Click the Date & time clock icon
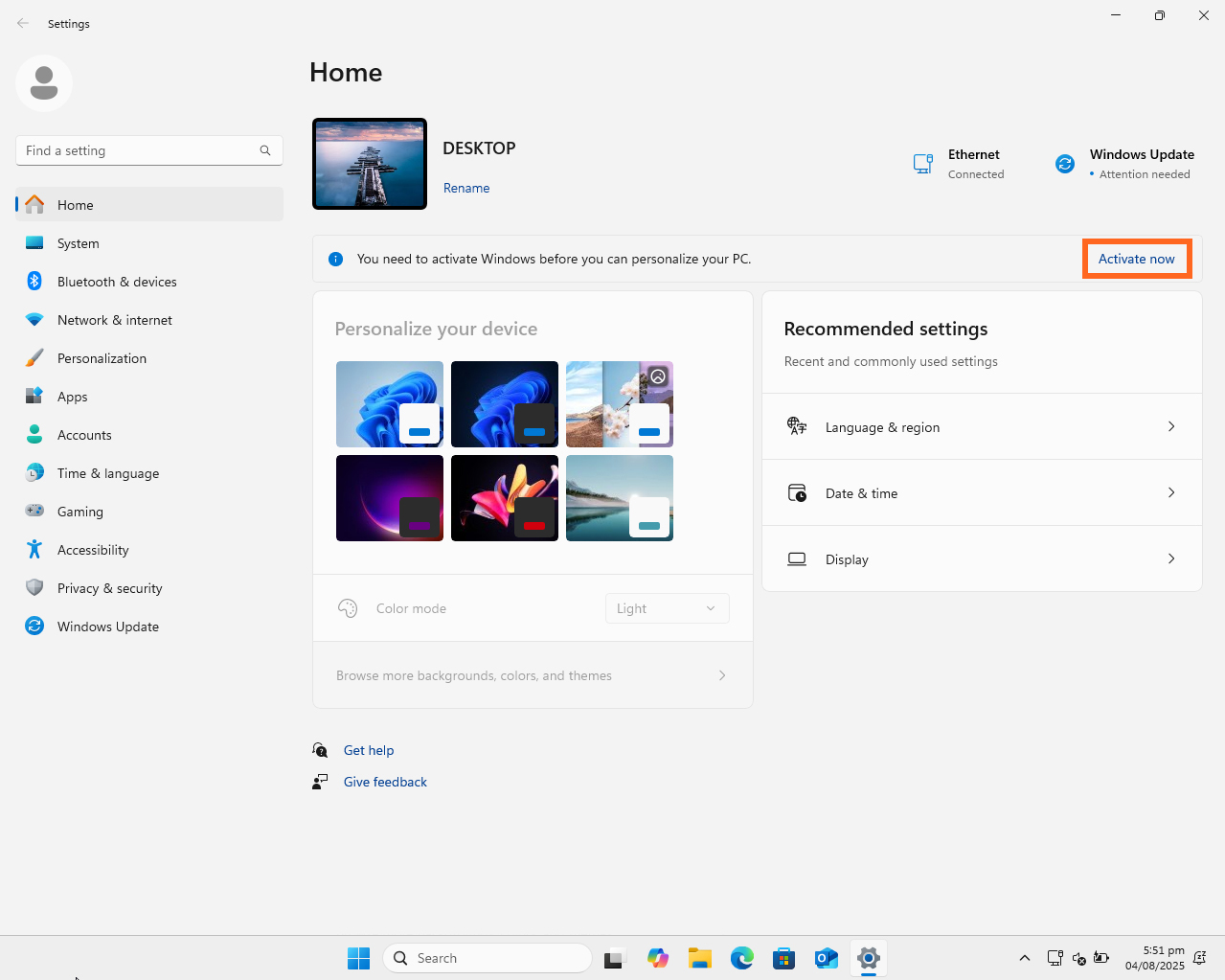 (797, 492)
